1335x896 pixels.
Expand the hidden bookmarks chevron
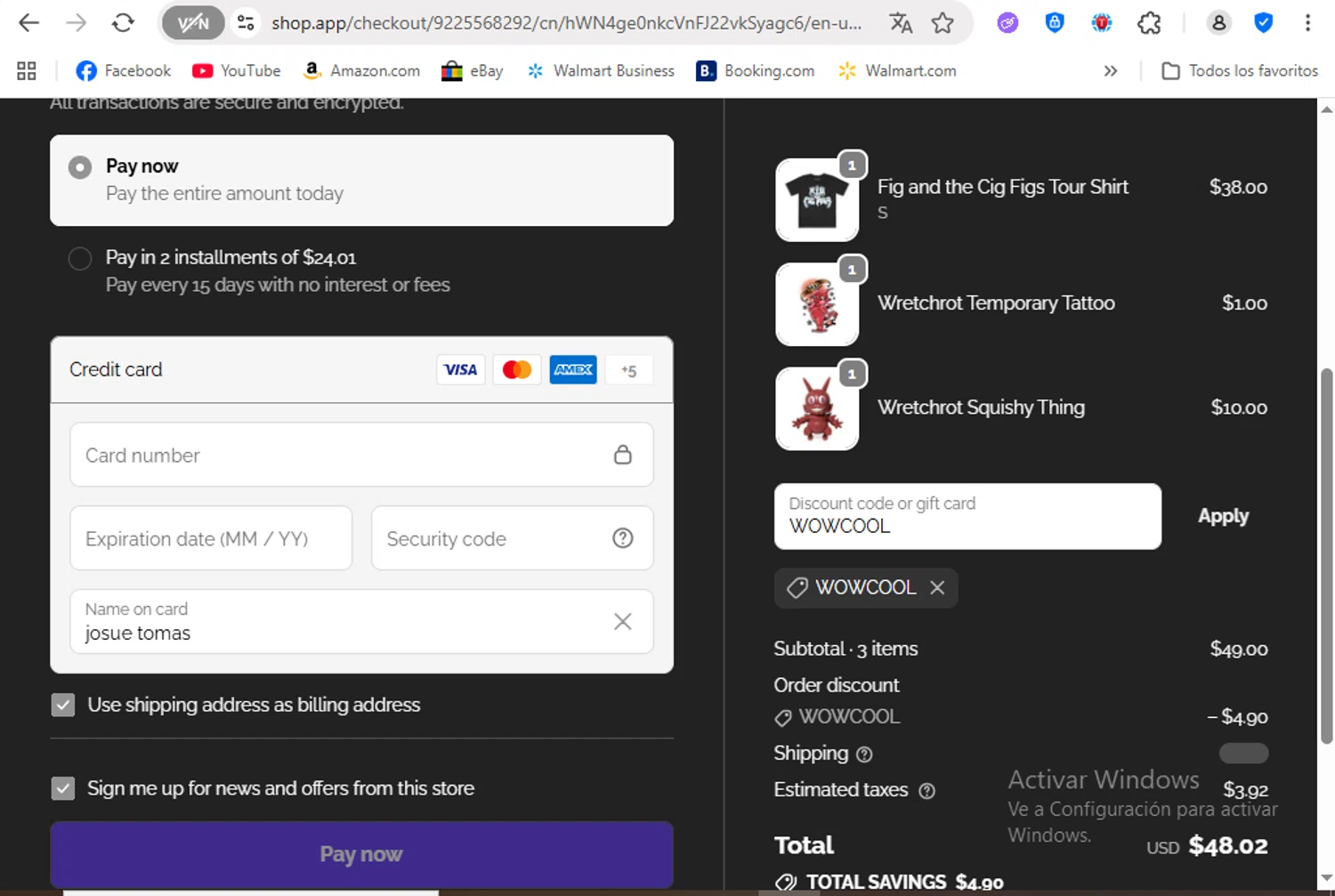pyautogui.click(x=1110, y=71)
